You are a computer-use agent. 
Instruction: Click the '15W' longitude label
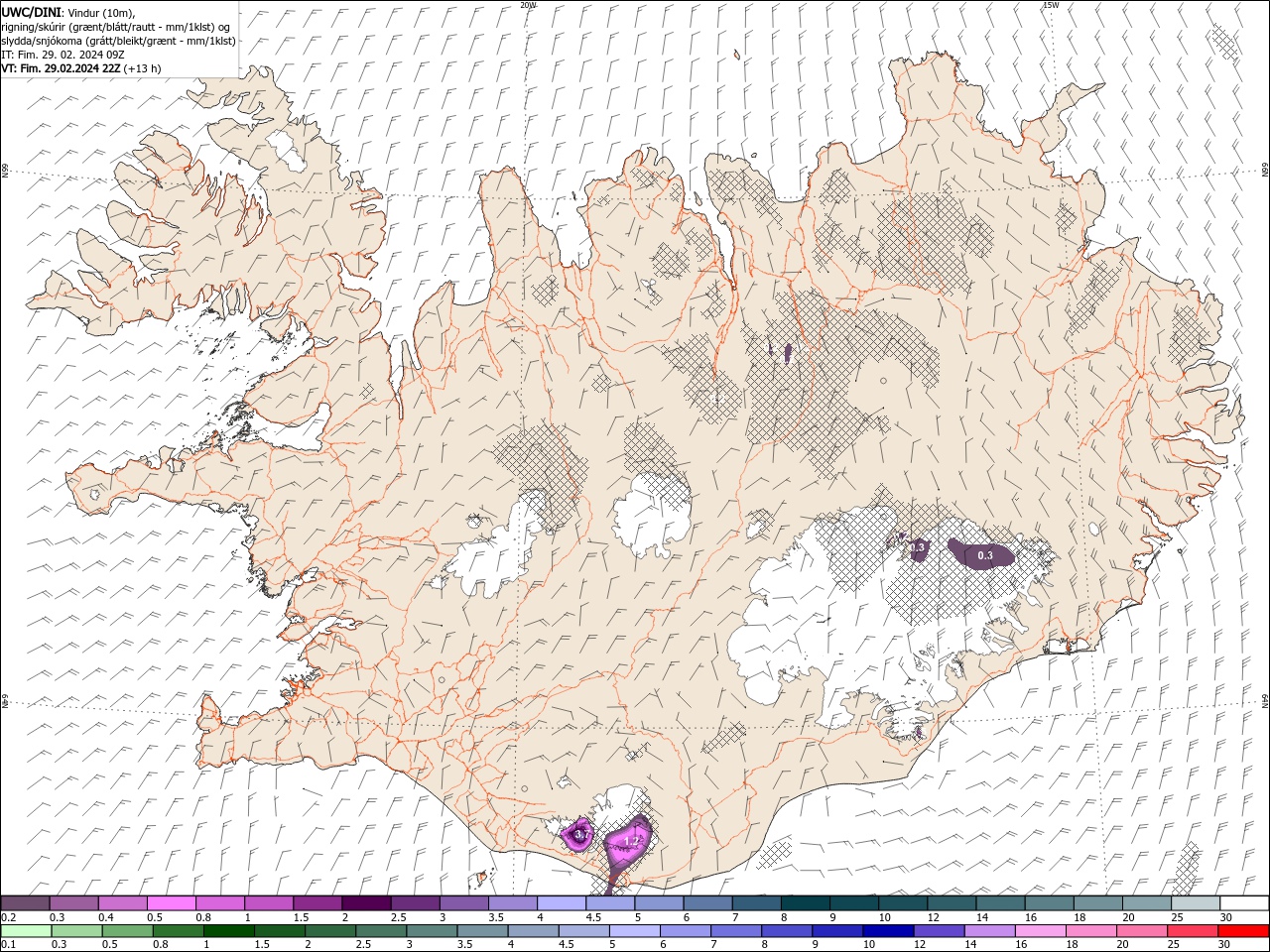[x=1051, y=5]
